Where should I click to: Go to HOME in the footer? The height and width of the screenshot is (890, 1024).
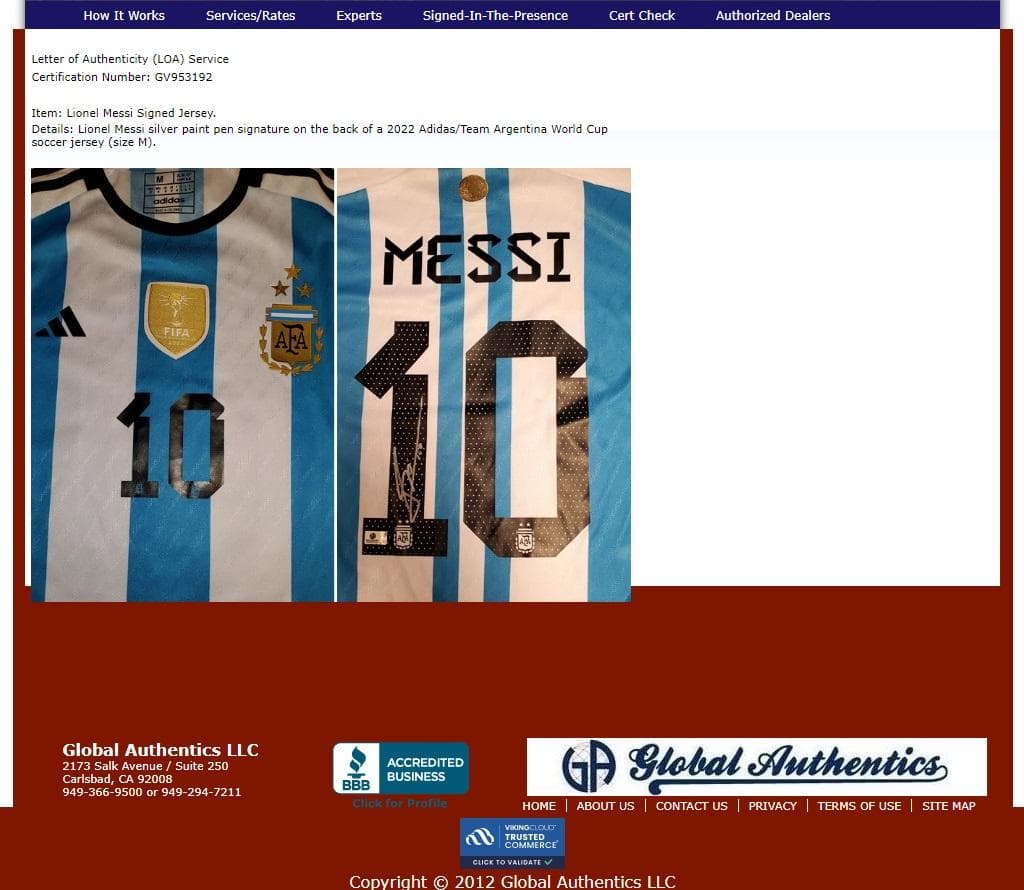[x=539, y=806]
